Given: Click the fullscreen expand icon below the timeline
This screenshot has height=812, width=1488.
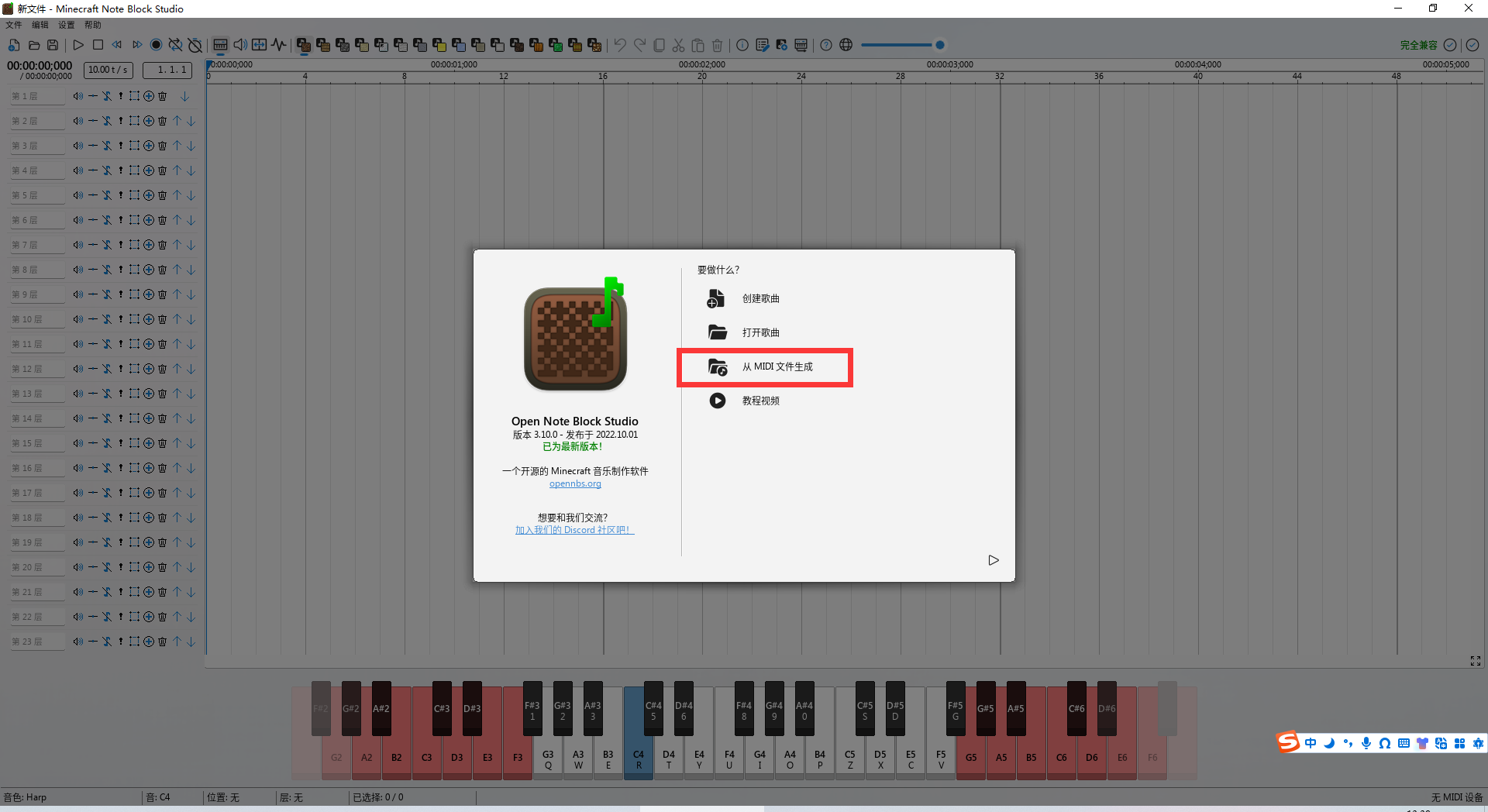Looking at the screenshot, I should click(1476, 661).
